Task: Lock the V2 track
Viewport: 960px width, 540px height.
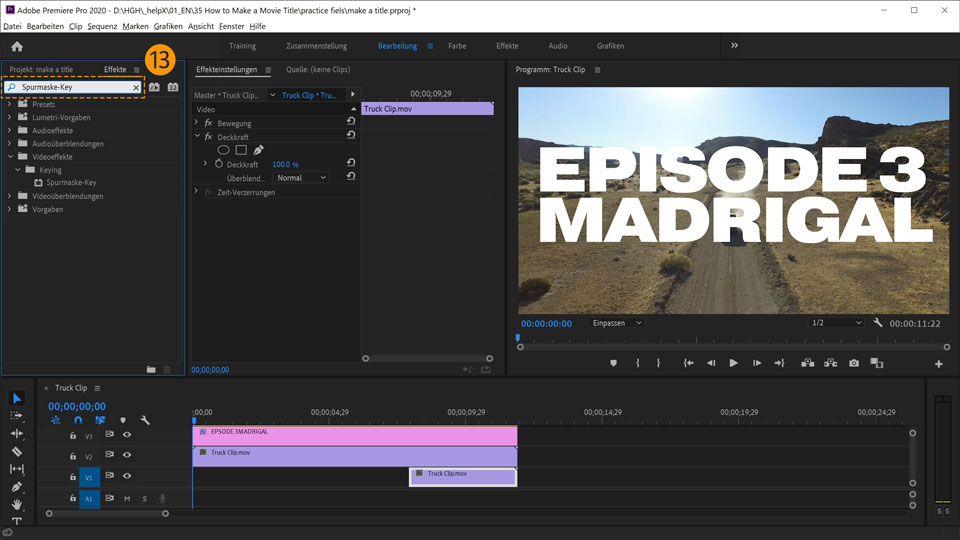Action: [72, 456]
